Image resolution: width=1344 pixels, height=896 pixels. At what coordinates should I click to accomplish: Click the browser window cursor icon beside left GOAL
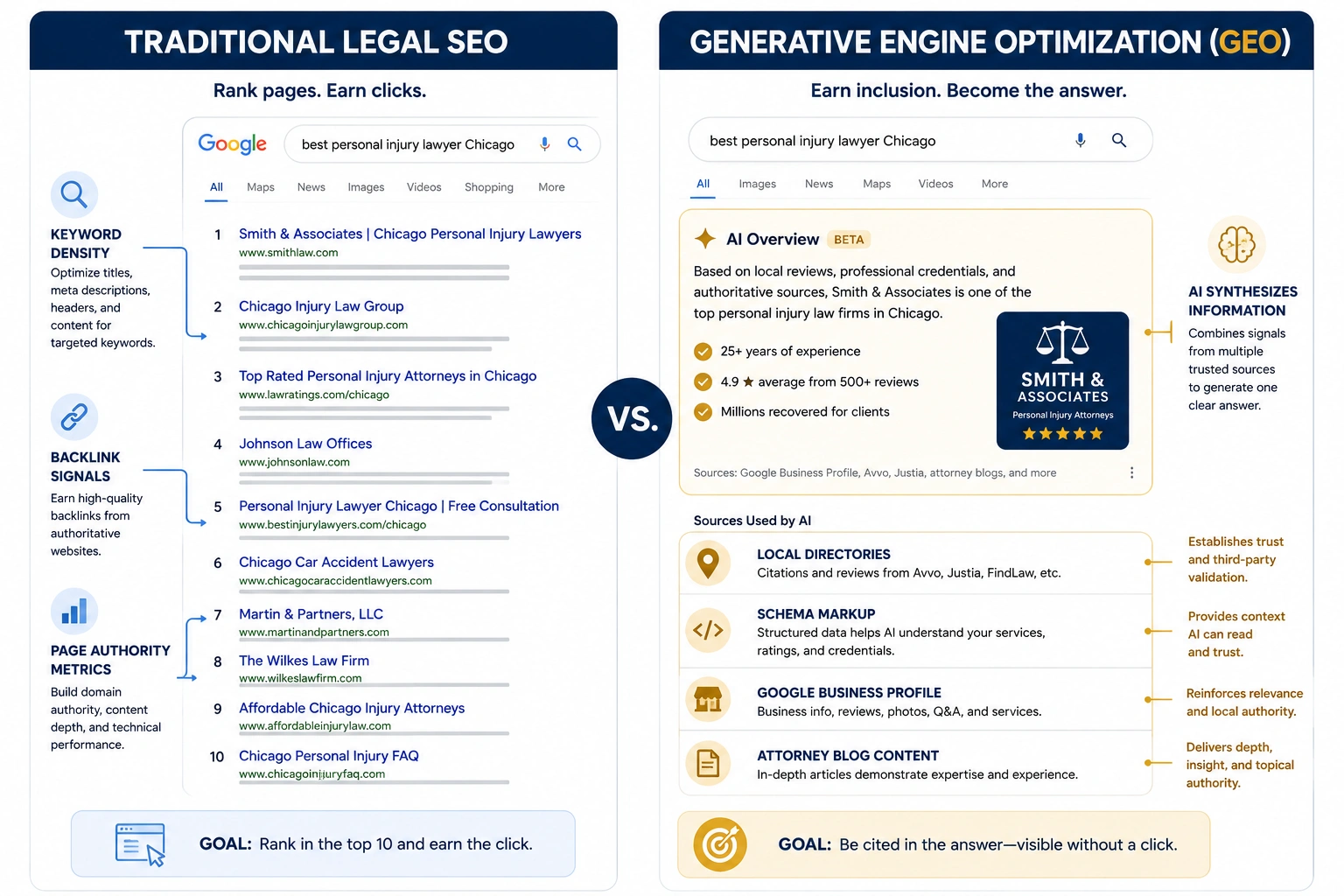coord(140,844)
